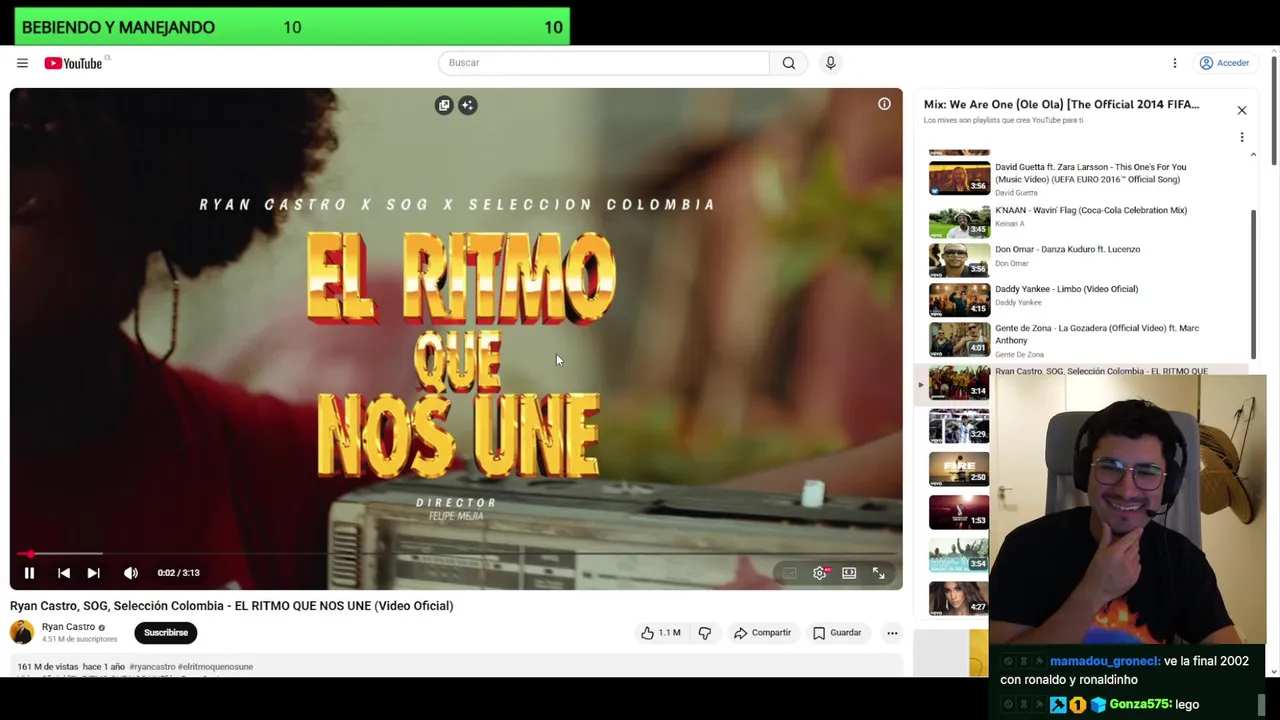The height and width of the screenshot is (720, 1280).
Task: Subscribe with the Suscribirse button
Action: [x=166, y=632]
